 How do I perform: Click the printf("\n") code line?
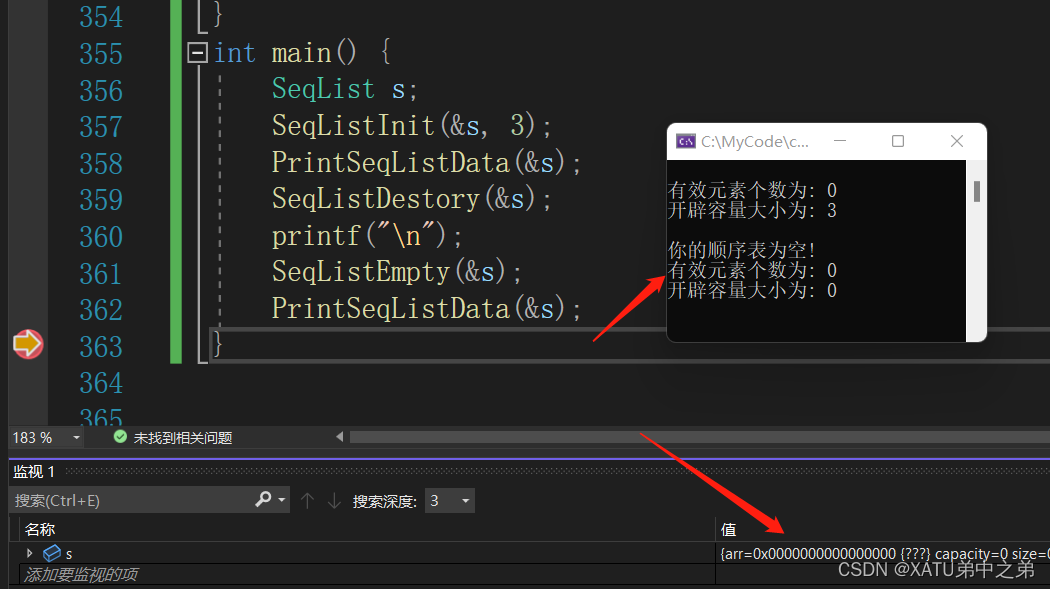[367, 236]
